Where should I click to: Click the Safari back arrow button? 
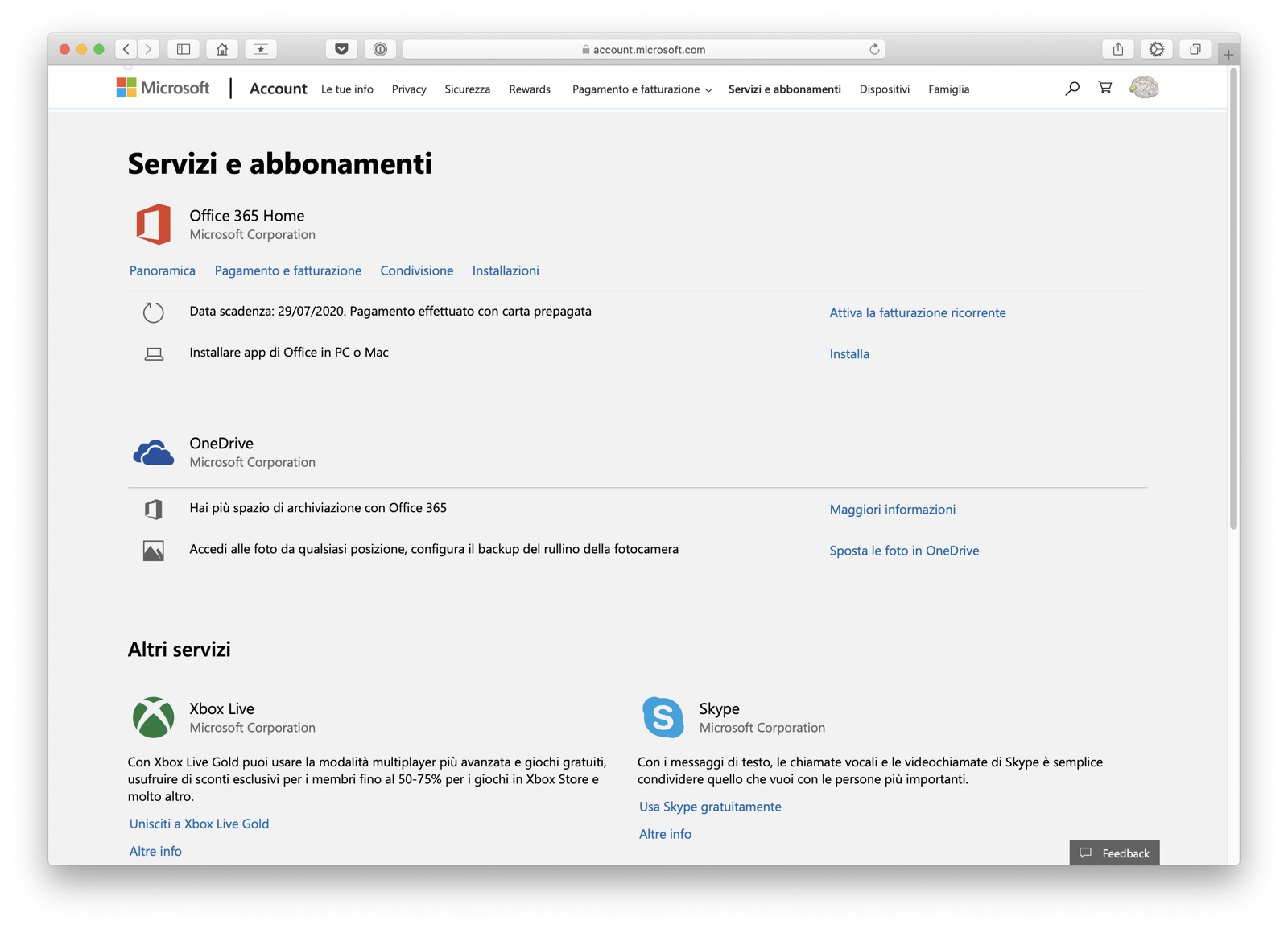click(126, 49)
